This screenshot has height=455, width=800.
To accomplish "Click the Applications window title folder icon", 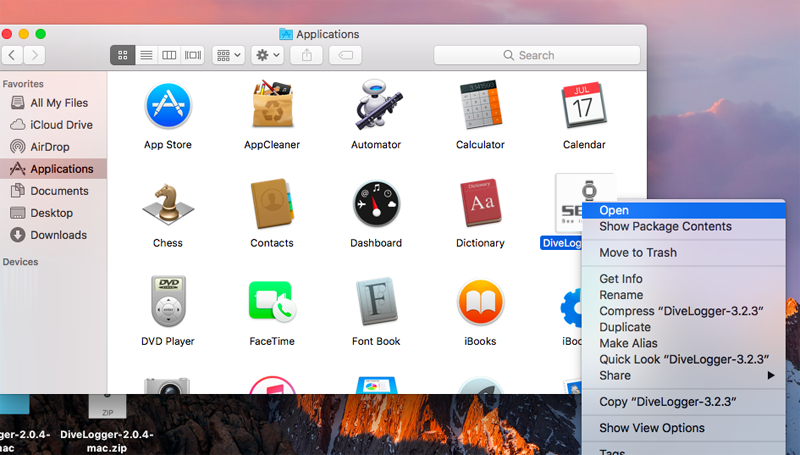I will 286,34.
